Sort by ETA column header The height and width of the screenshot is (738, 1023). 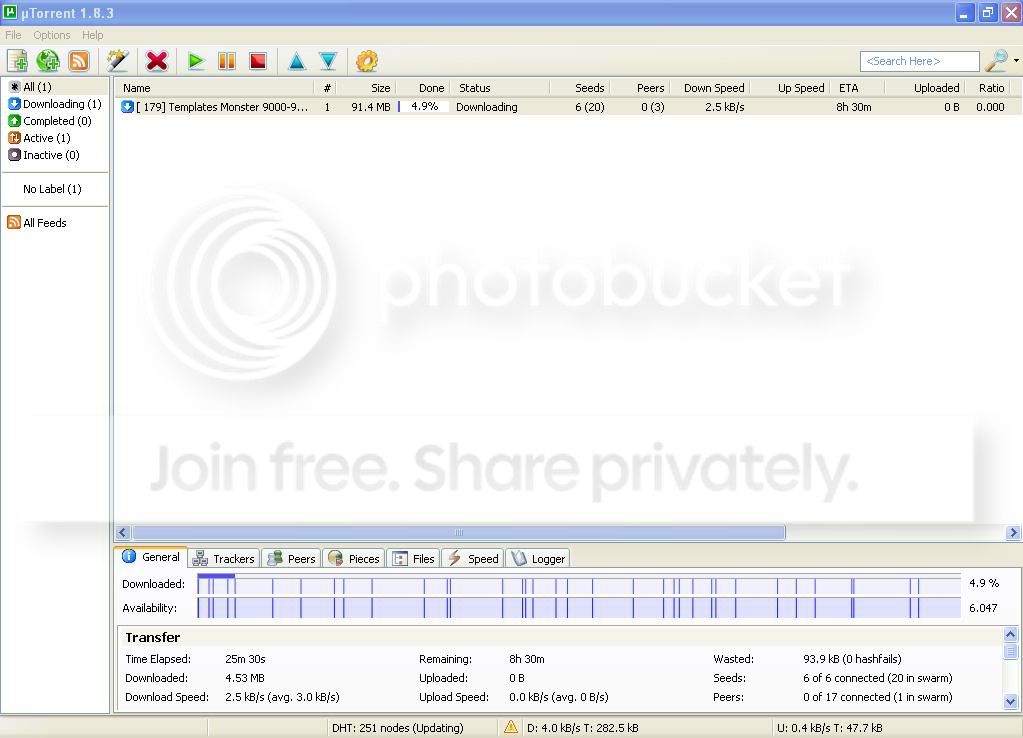pyautogui.click(x=857, y=87)
